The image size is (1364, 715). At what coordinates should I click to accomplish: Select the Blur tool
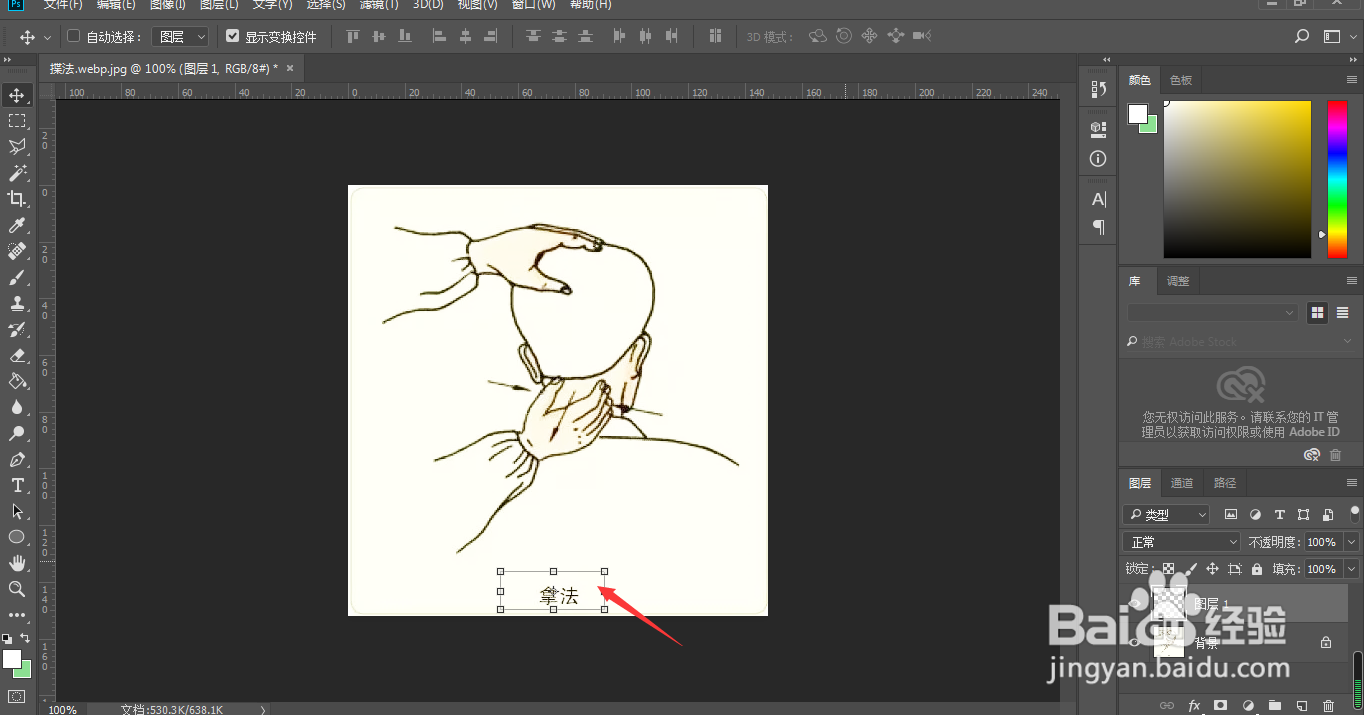coord(17,407)
